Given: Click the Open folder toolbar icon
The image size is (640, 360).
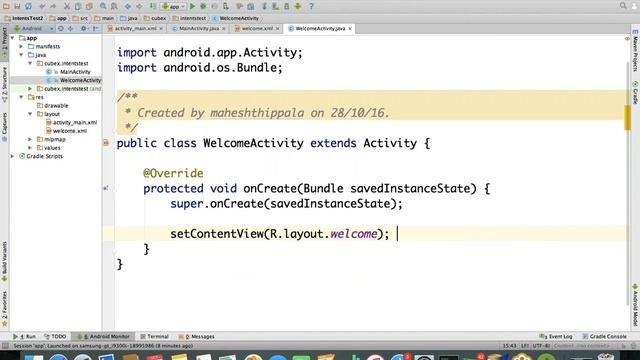Looking at the screenshot, I should click(6, 6).
